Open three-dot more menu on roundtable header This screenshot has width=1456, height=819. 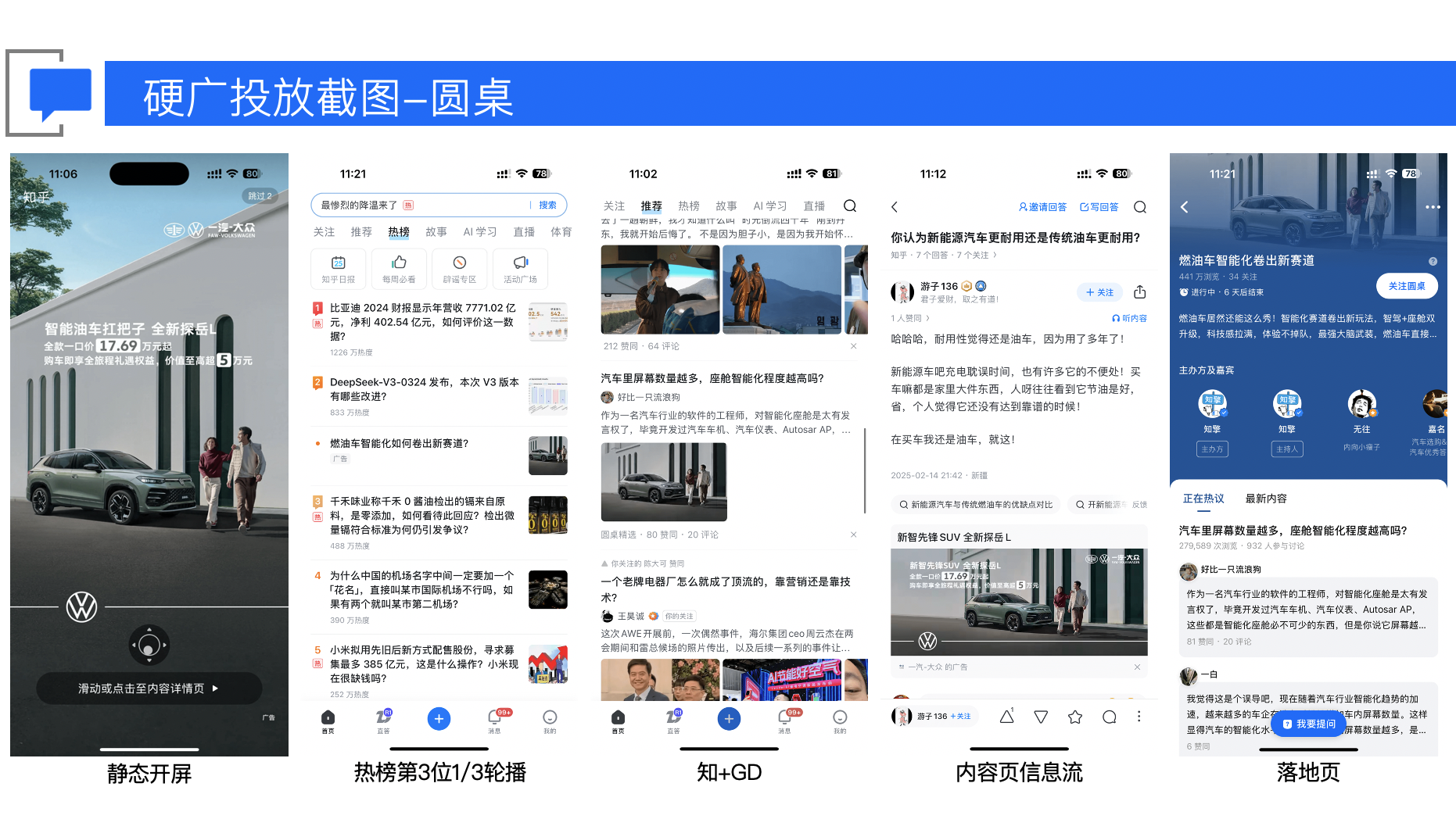click(x=1432, y=207)
